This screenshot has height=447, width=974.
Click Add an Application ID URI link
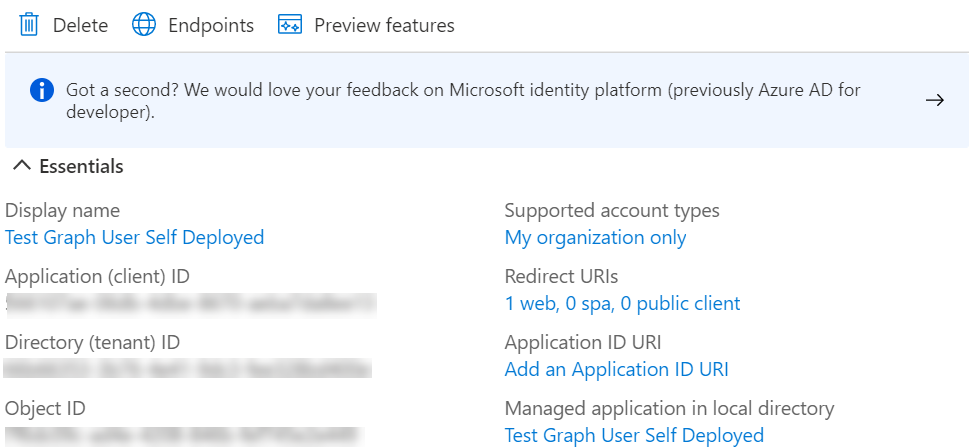617,369
